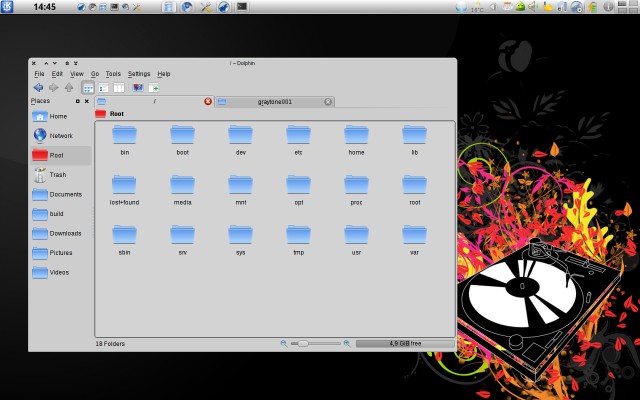Select the lib folder

[414, 140]
